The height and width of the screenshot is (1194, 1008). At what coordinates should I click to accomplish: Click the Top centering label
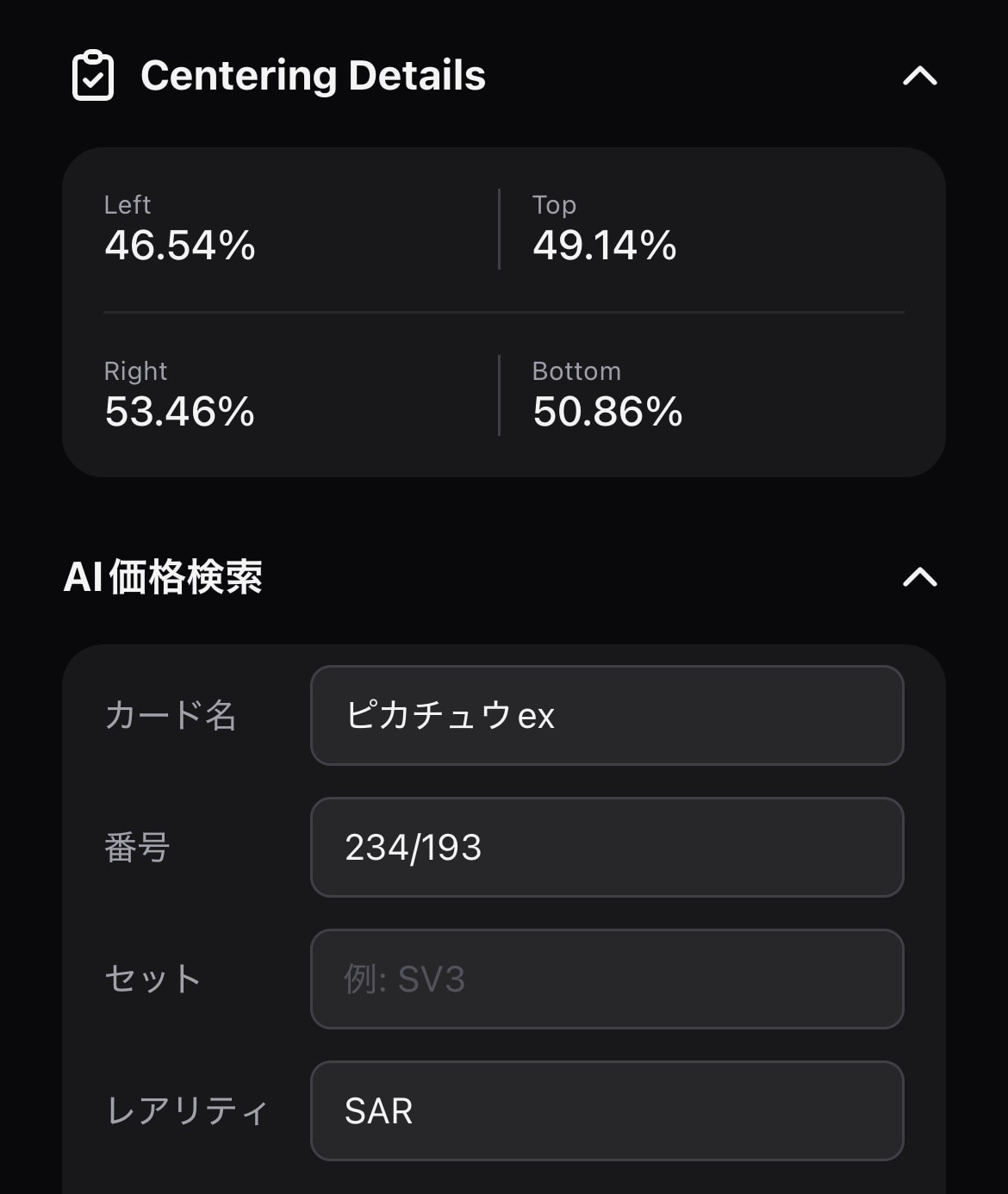[554, 205]
